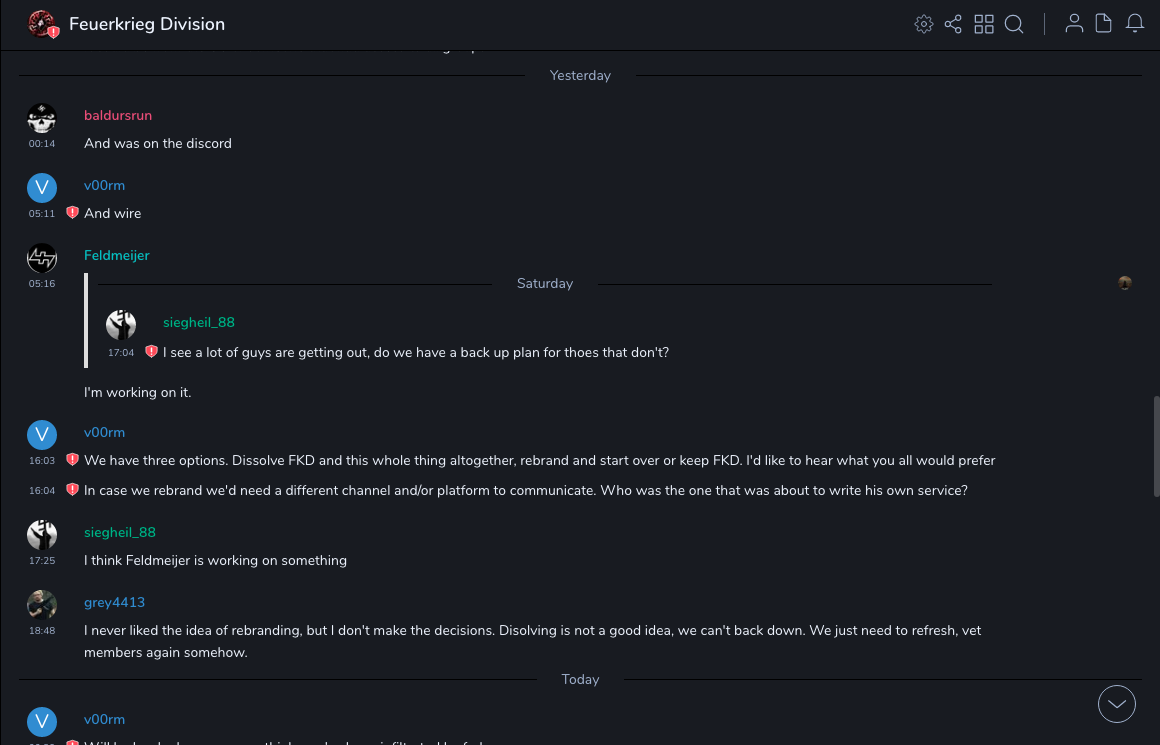The image size is (1160, 745).
Task: Click the grey4413 profile picture
Action: (x=42, y=605)
